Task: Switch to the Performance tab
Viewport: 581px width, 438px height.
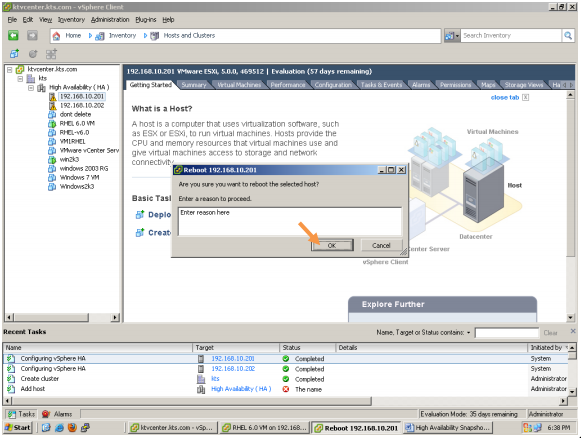Action: click(288, 85)
